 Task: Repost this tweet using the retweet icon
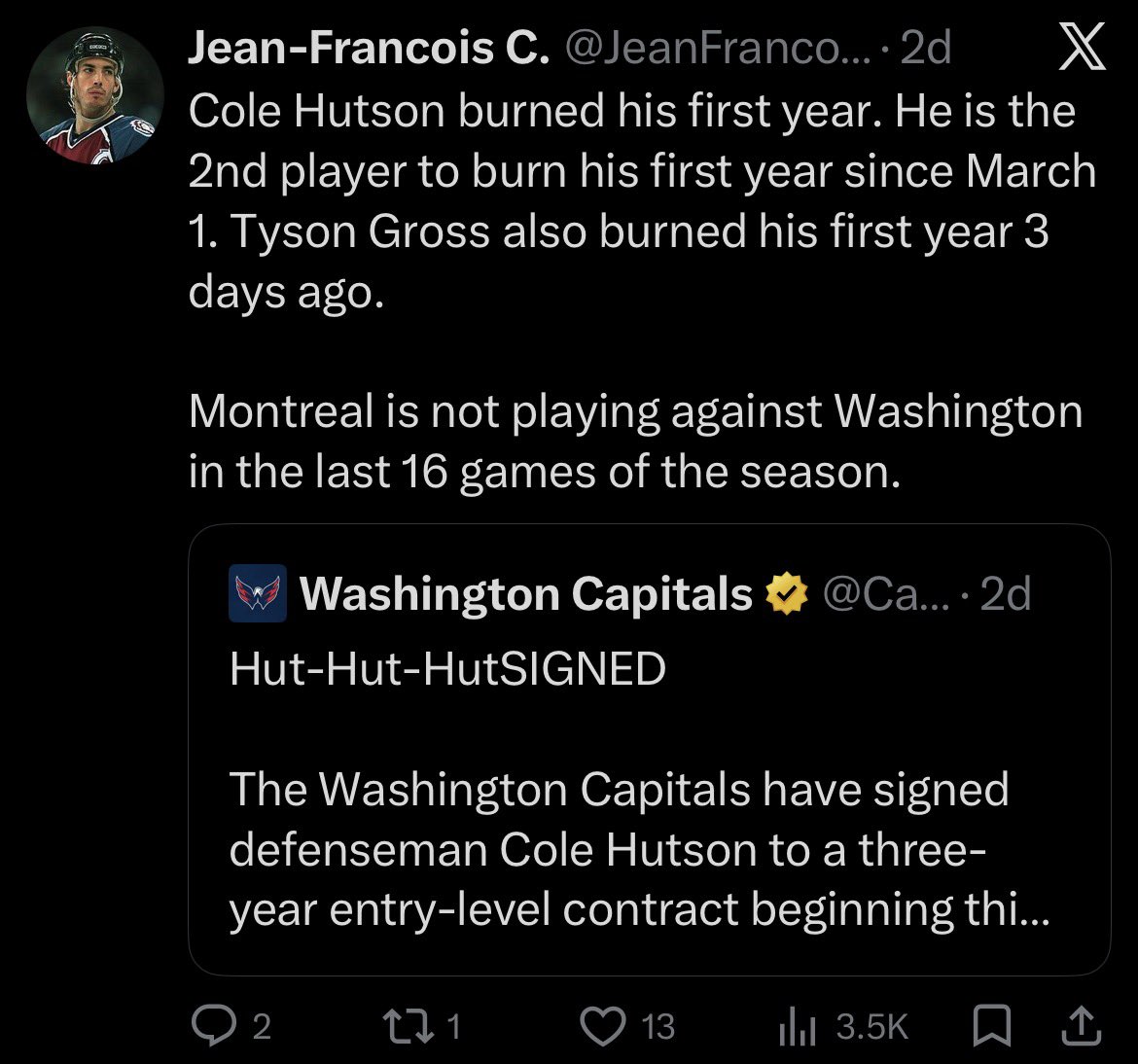coord(410,1026)
